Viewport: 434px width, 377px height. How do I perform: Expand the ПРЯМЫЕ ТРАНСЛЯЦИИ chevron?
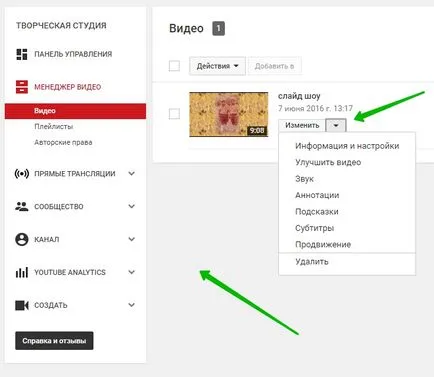tap(132, 174)
